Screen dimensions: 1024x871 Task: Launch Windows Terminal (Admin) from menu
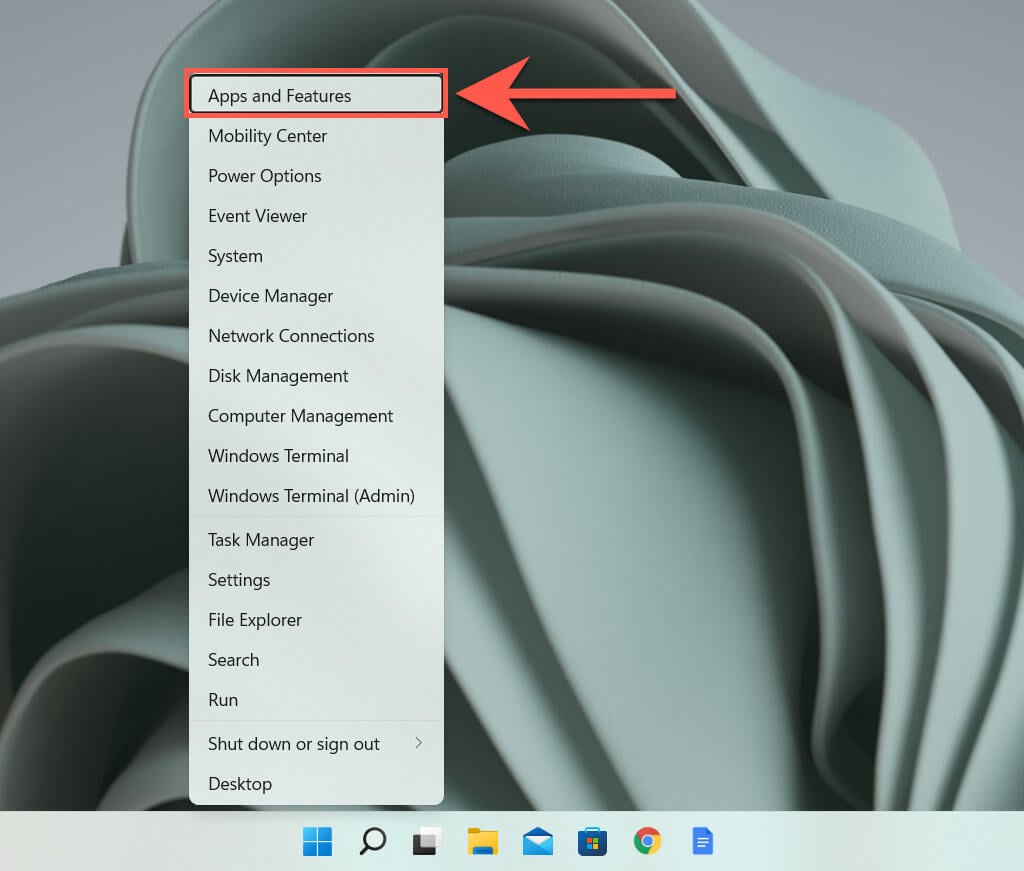tap(311, 496)
